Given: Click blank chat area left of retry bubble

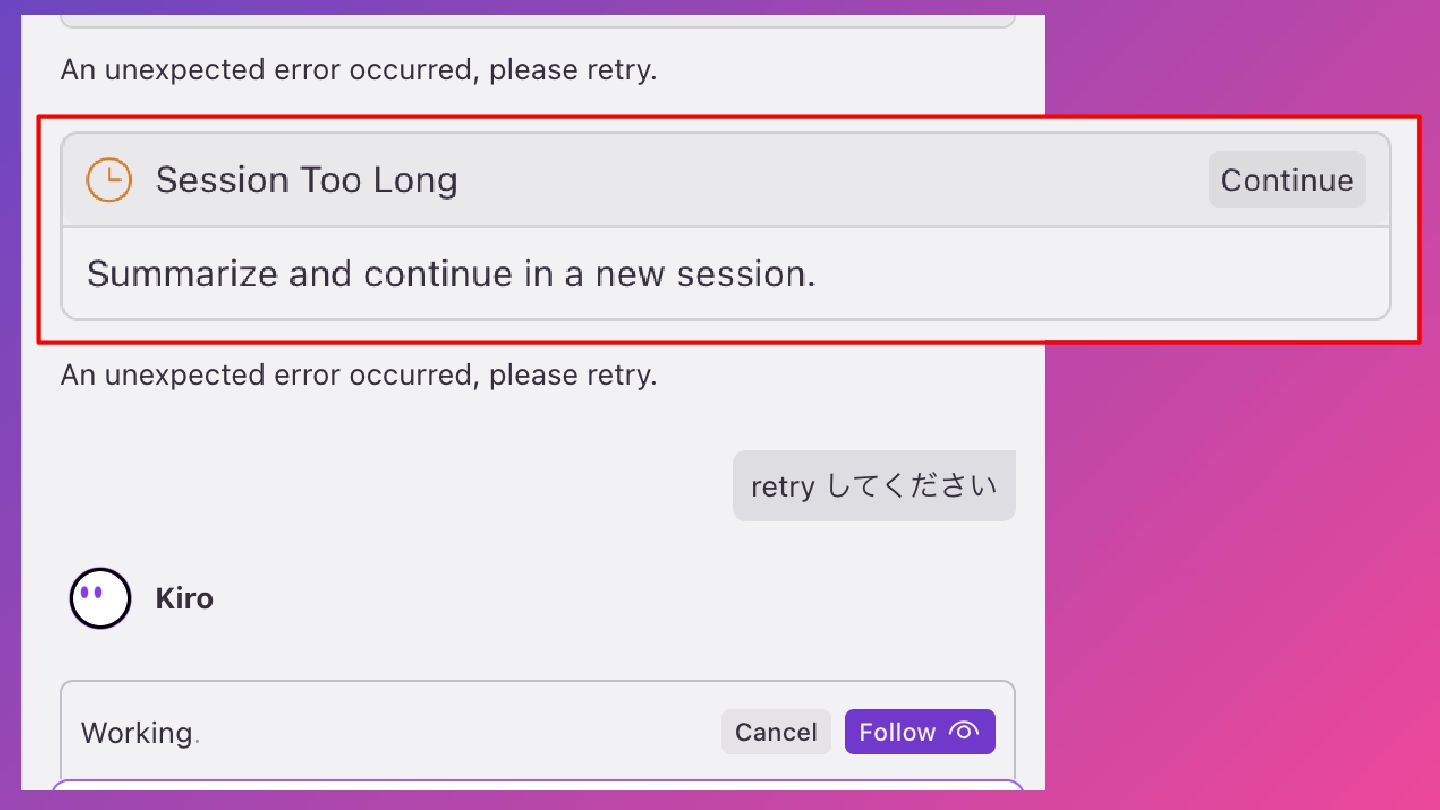Looking at the screenshot, I should pos(390,486).
